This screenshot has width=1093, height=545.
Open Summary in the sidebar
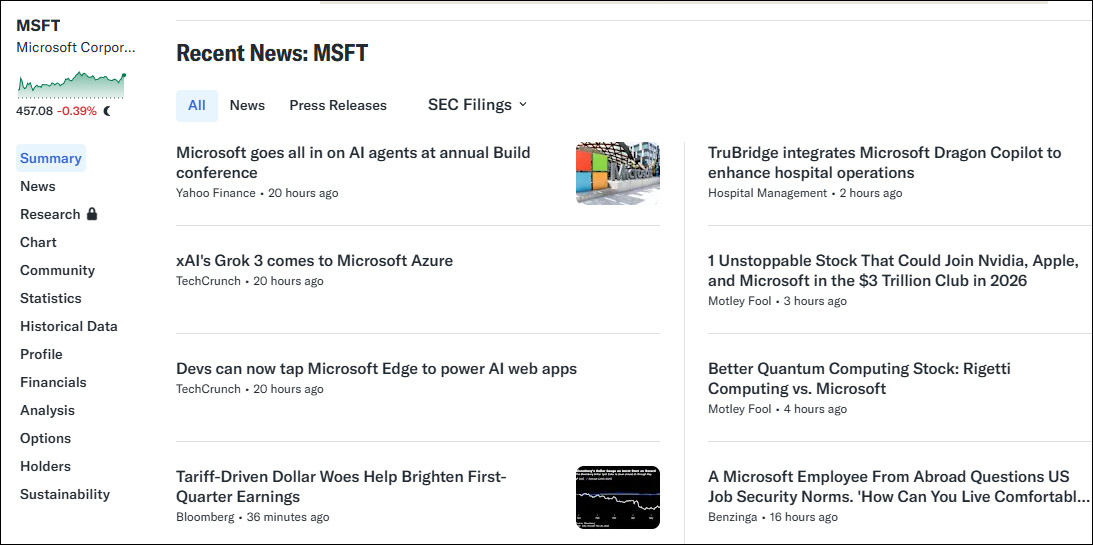point(51,158)
